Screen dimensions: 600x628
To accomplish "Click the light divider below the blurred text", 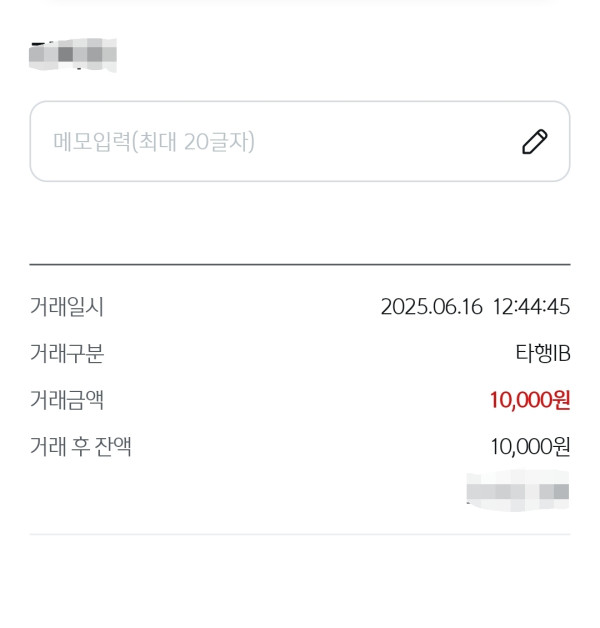I will [300, 534].
